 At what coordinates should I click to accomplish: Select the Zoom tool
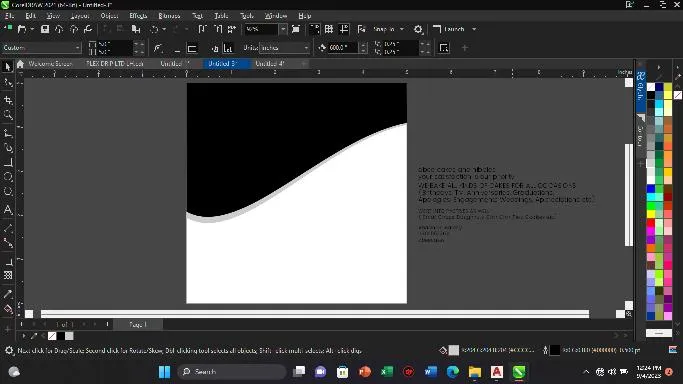pyautogui.click(x=7, y=115)
